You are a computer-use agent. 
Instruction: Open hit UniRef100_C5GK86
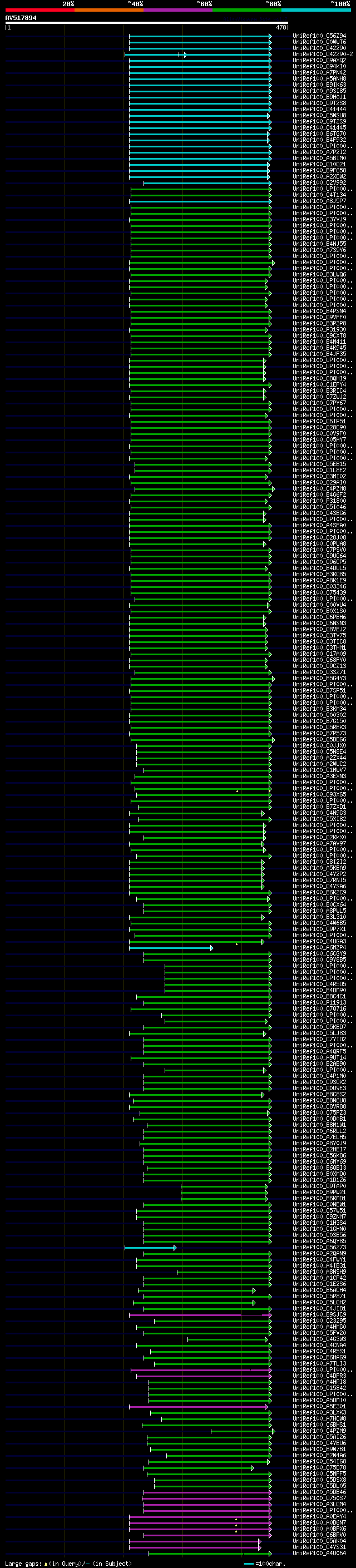pyautogui.click(x=319, y=1155)
